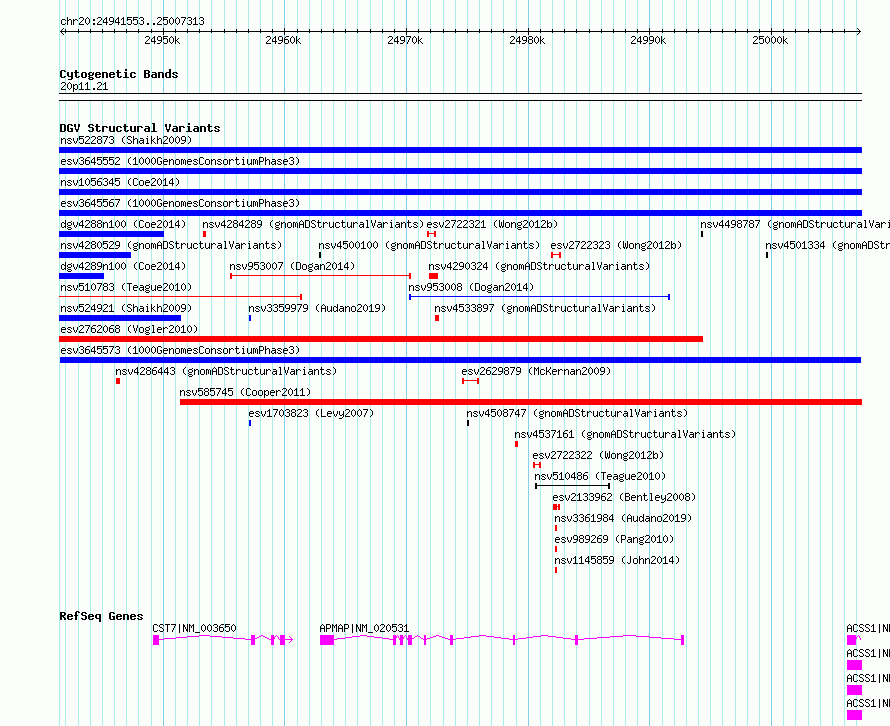Select the nsv522873 top blue bar
The image size is (890, 726).
pos(460,150)
